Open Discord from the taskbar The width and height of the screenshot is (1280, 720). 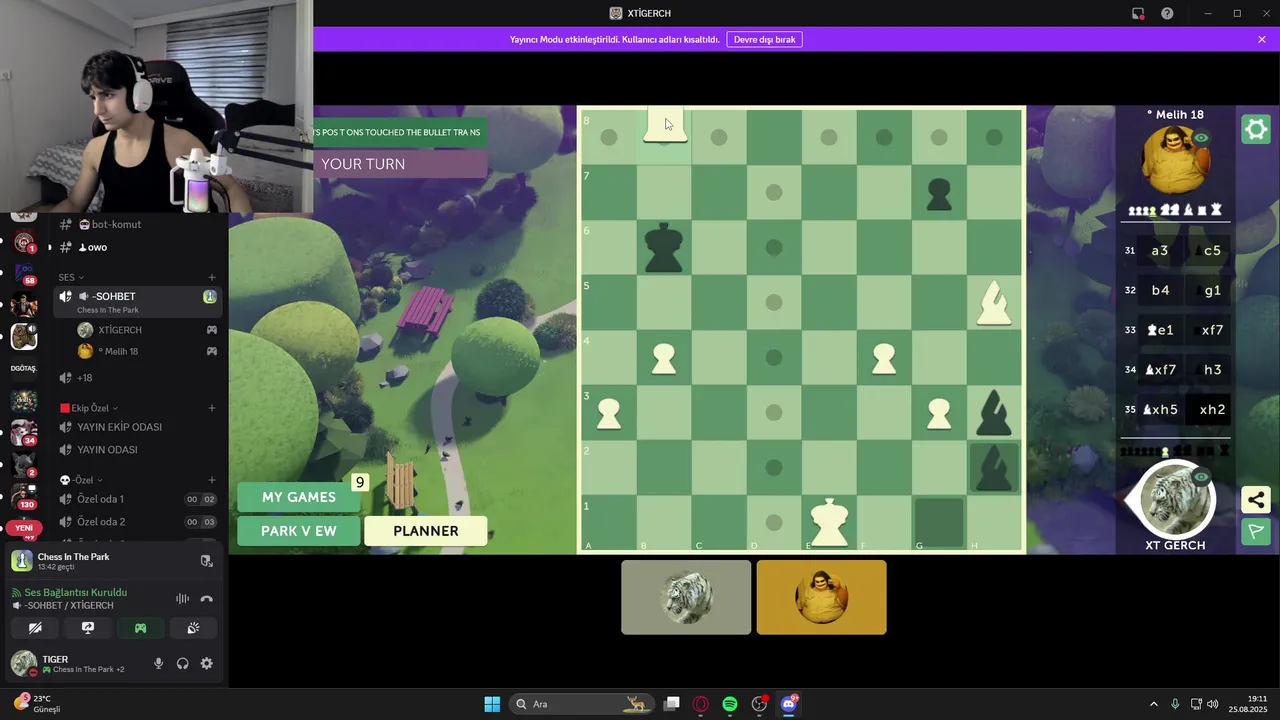(x=789, y=704)
